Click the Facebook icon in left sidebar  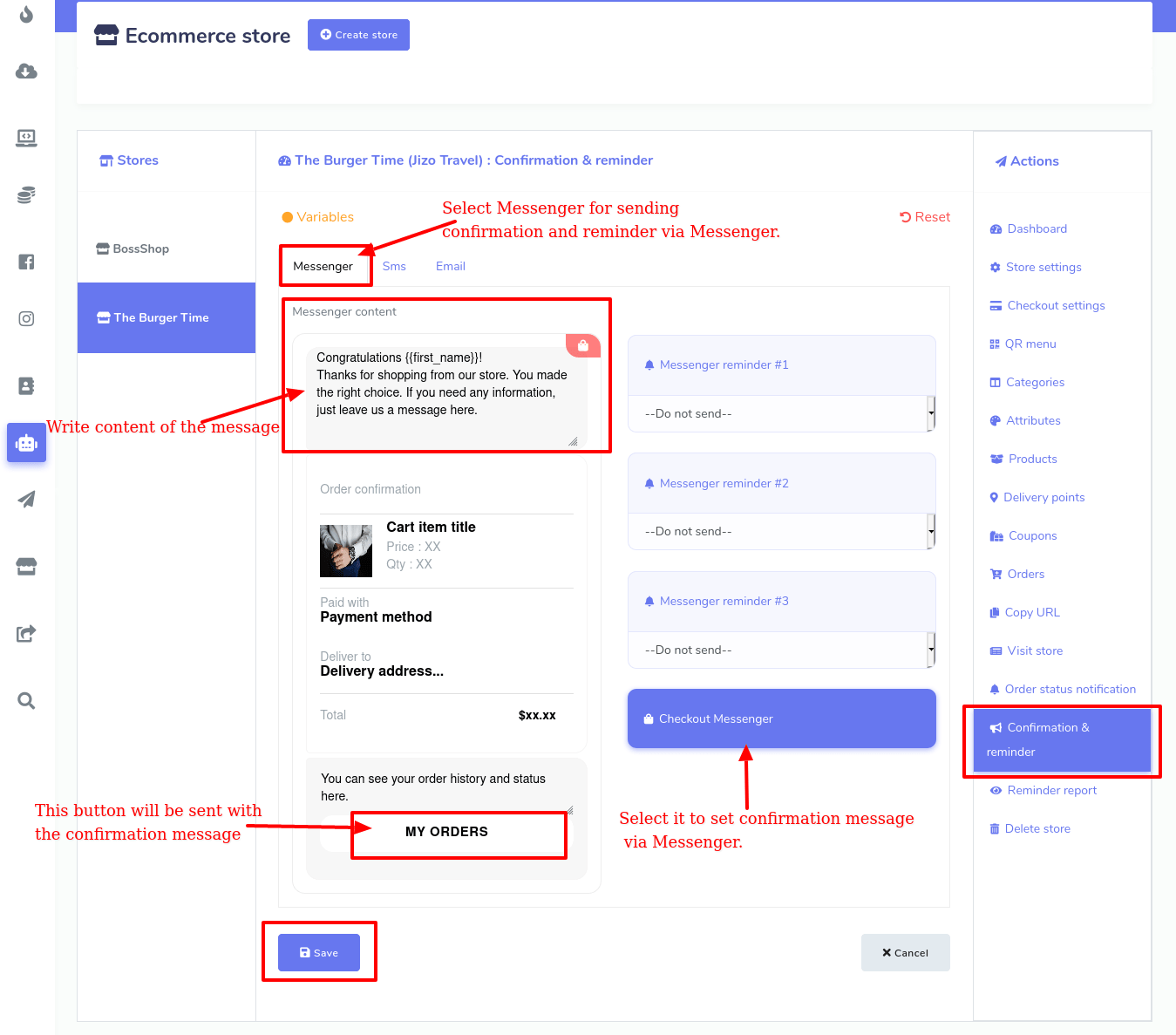(26, 262)
